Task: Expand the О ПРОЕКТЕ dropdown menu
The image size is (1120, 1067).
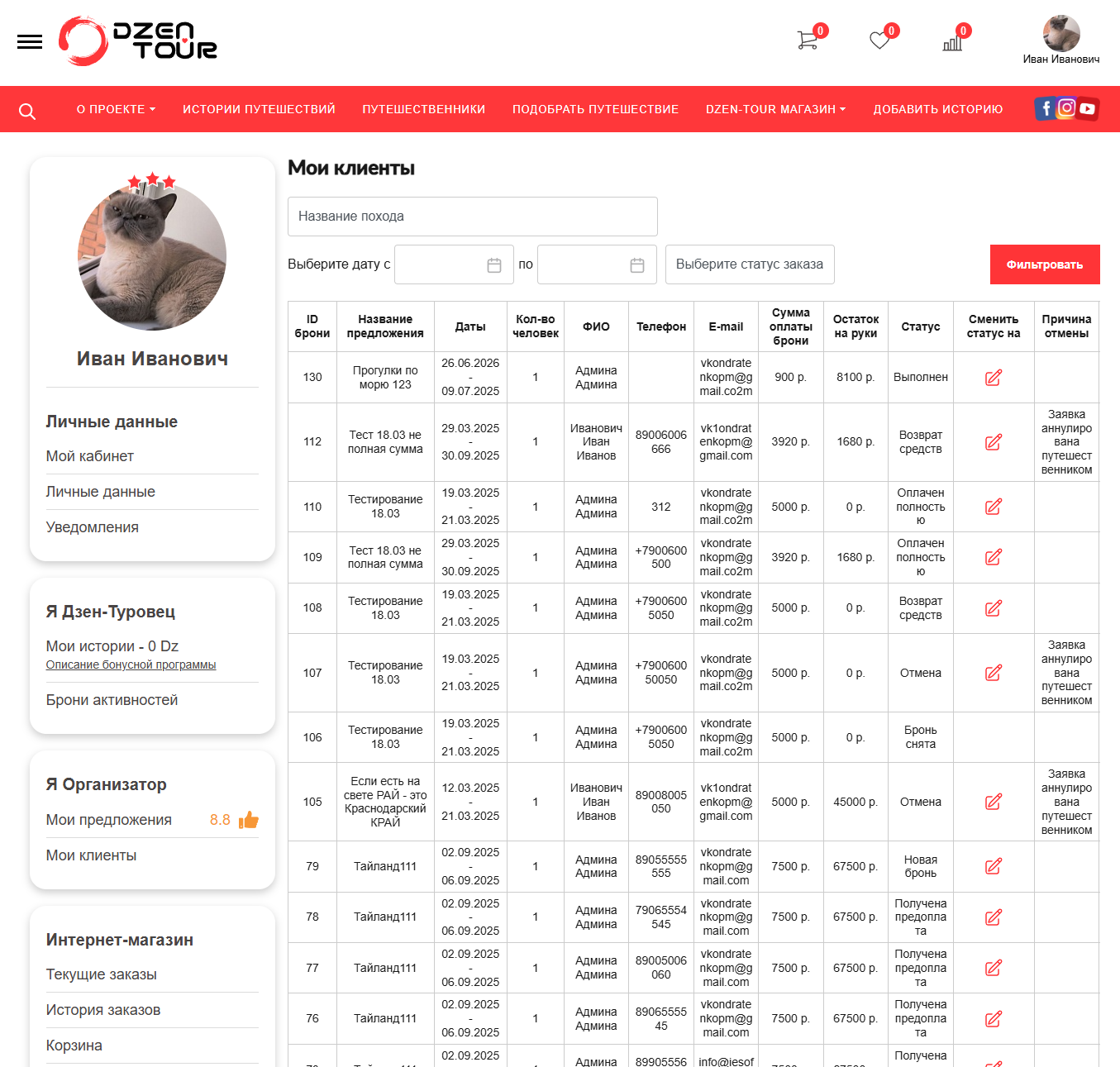Action: pyautogui.click(x=116, y=109)
